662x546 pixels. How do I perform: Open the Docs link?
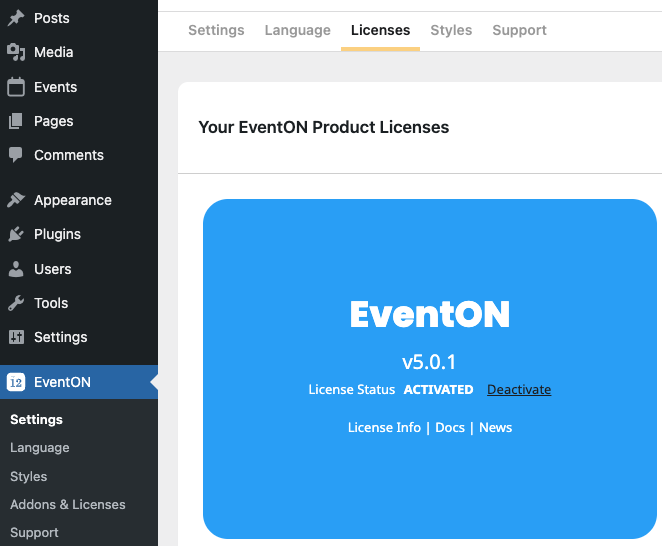pos(450,427)
